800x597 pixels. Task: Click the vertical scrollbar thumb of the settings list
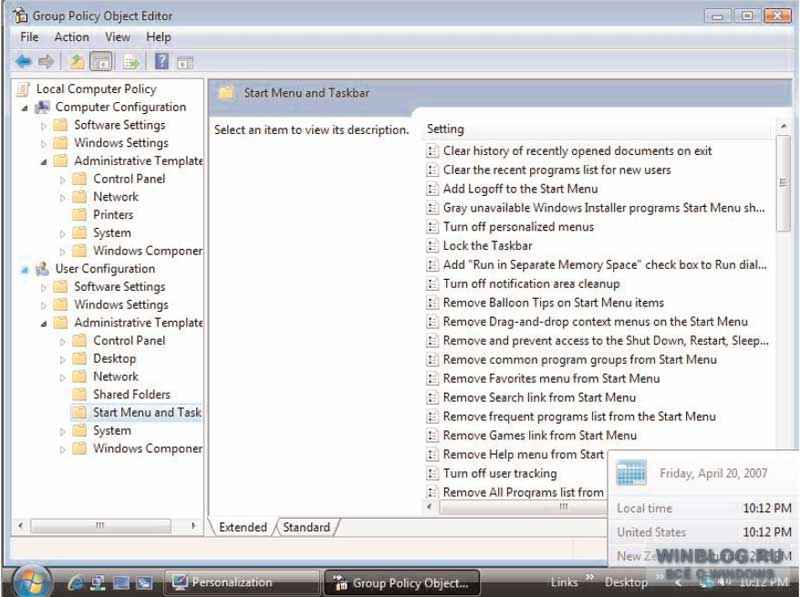click(x=783, y=183)
